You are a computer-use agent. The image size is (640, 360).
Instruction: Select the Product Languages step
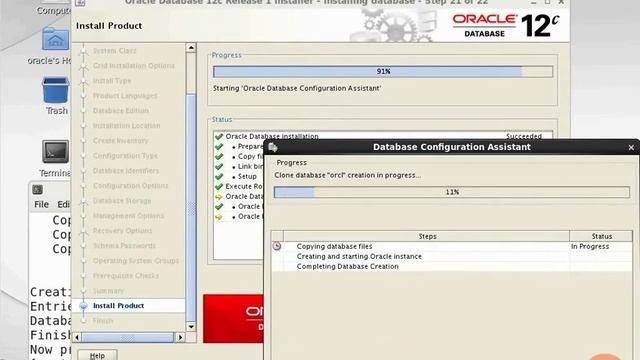[125, 96]
